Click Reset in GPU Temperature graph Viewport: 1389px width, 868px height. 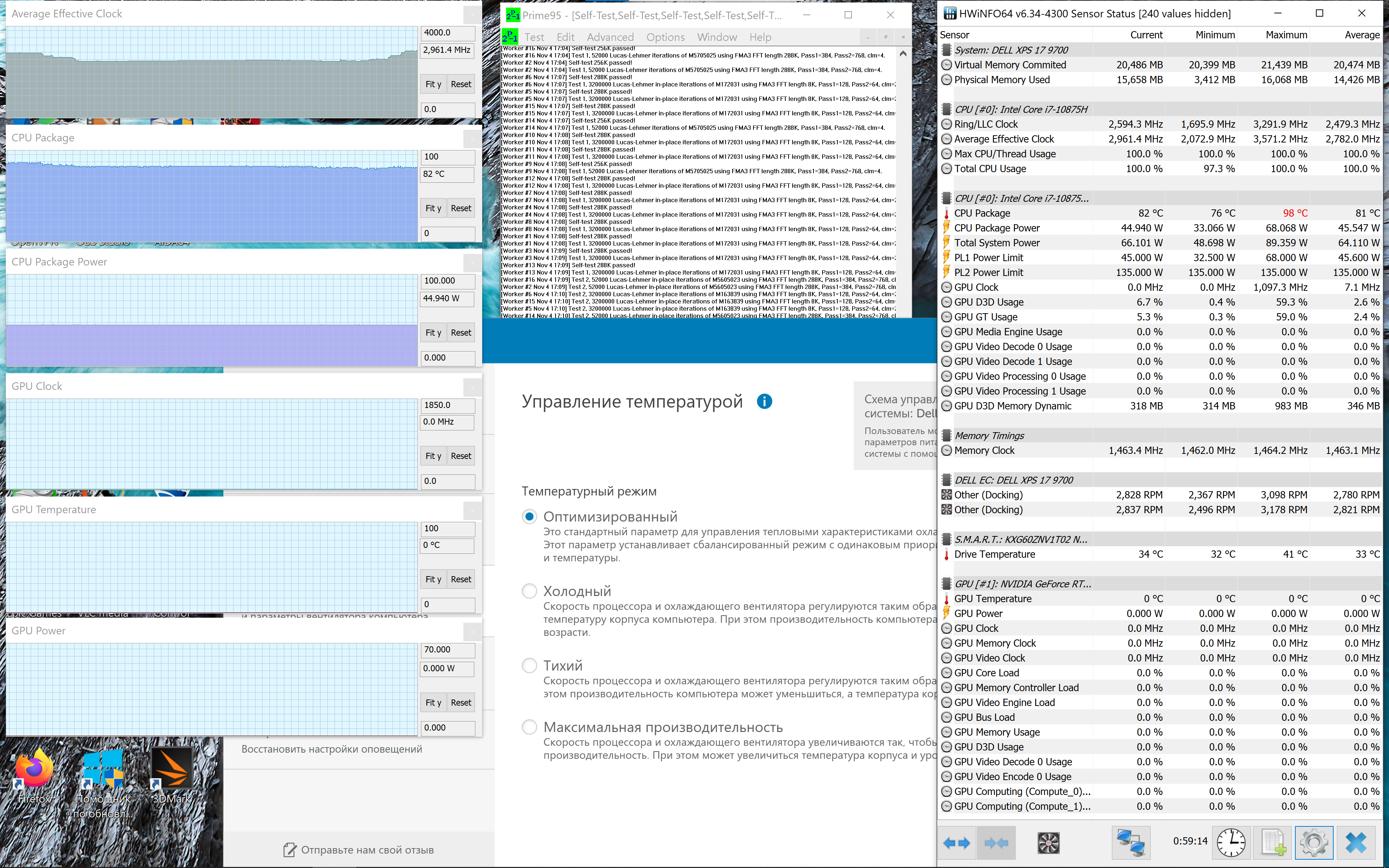pos(461,579)
